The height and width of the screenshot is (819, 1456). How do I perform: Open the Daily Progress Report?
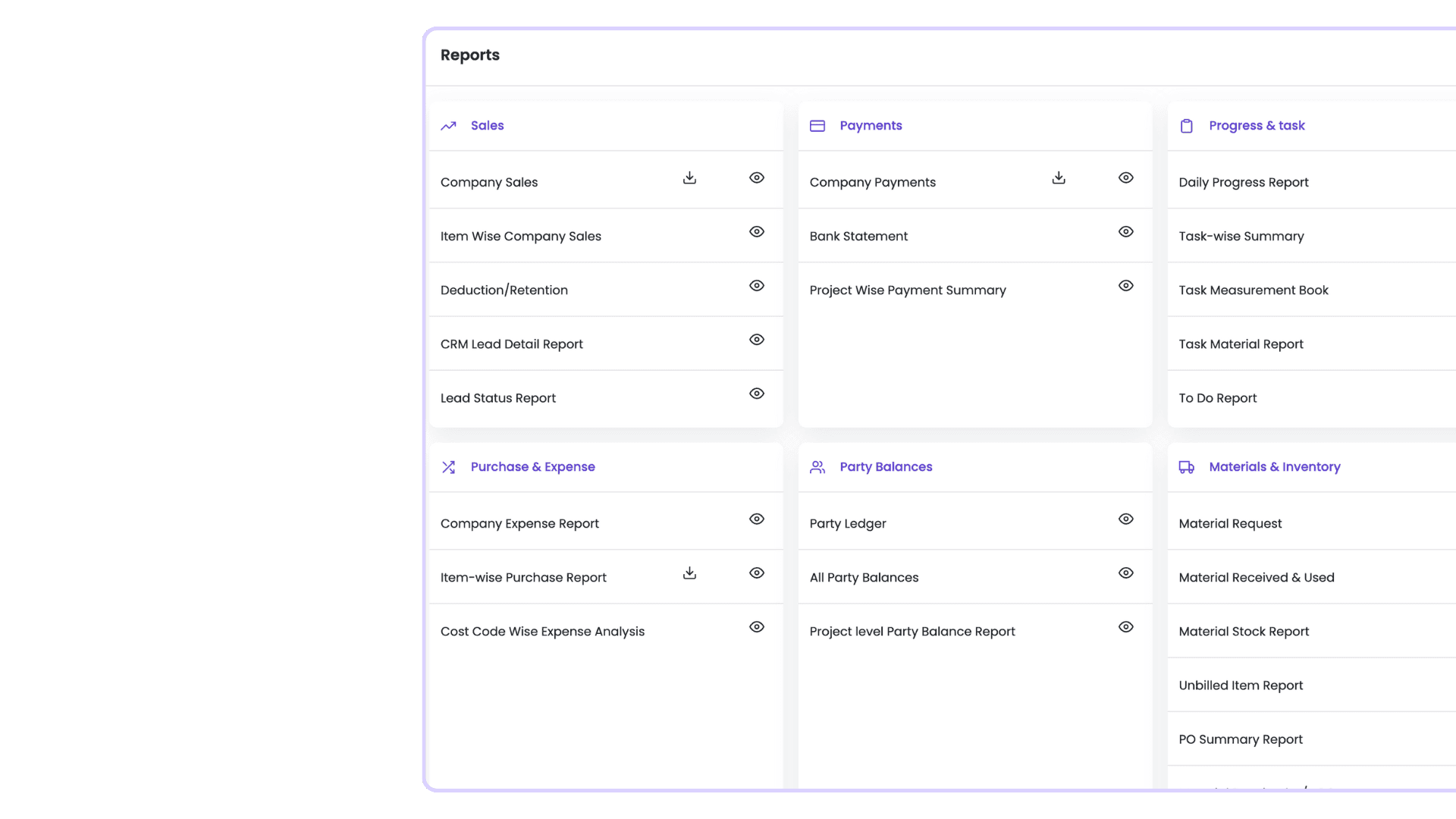point(1243,182)
